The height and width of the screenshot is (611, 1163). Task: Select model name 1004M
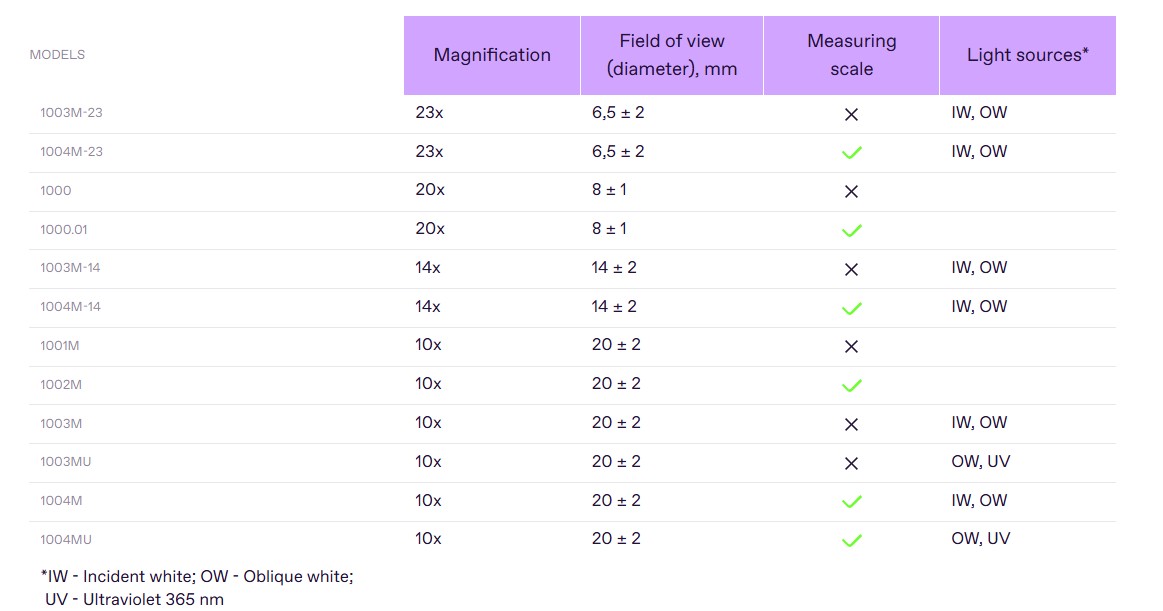(61, 501)
